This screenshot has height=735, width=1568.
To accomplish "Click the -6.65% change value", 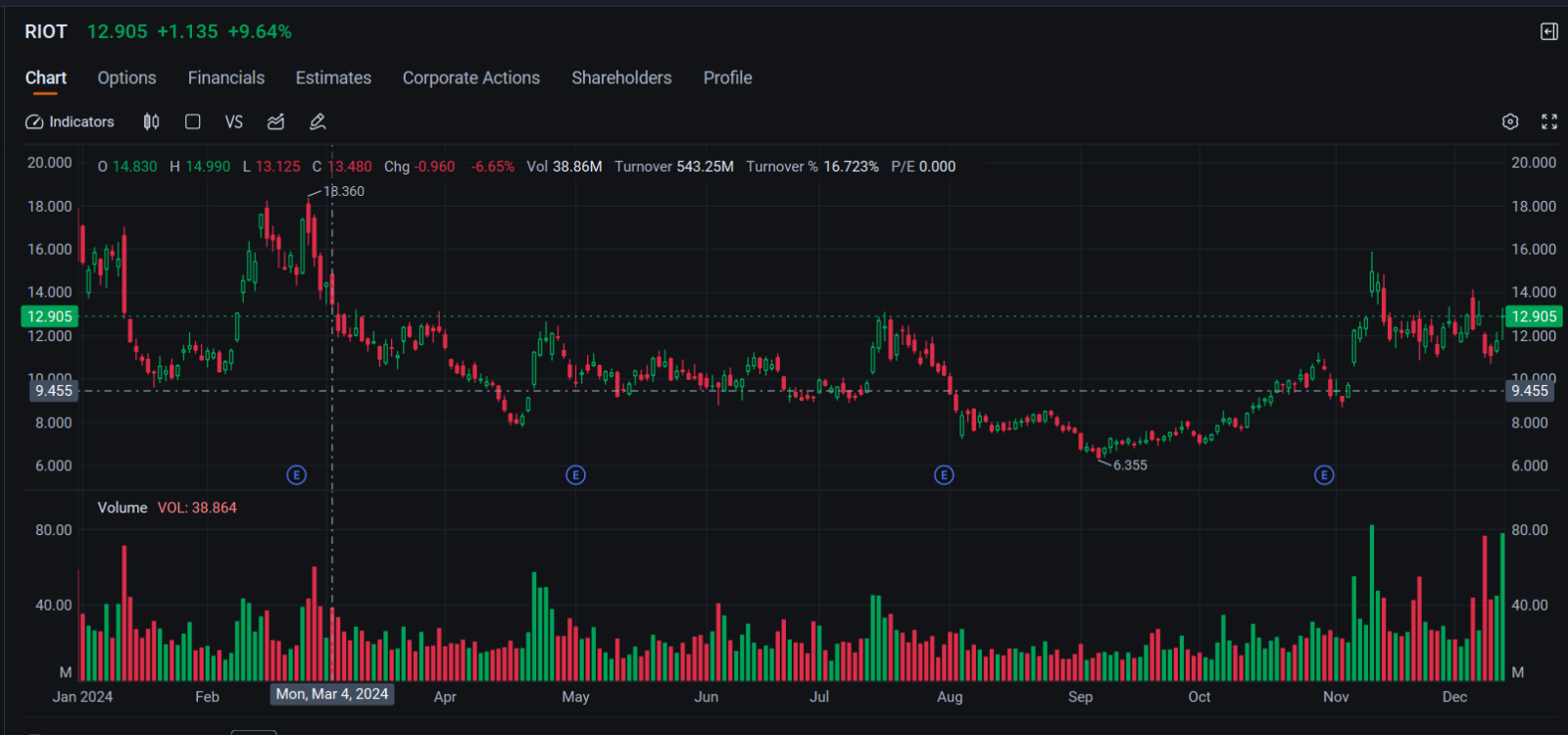I will point(493,167).
